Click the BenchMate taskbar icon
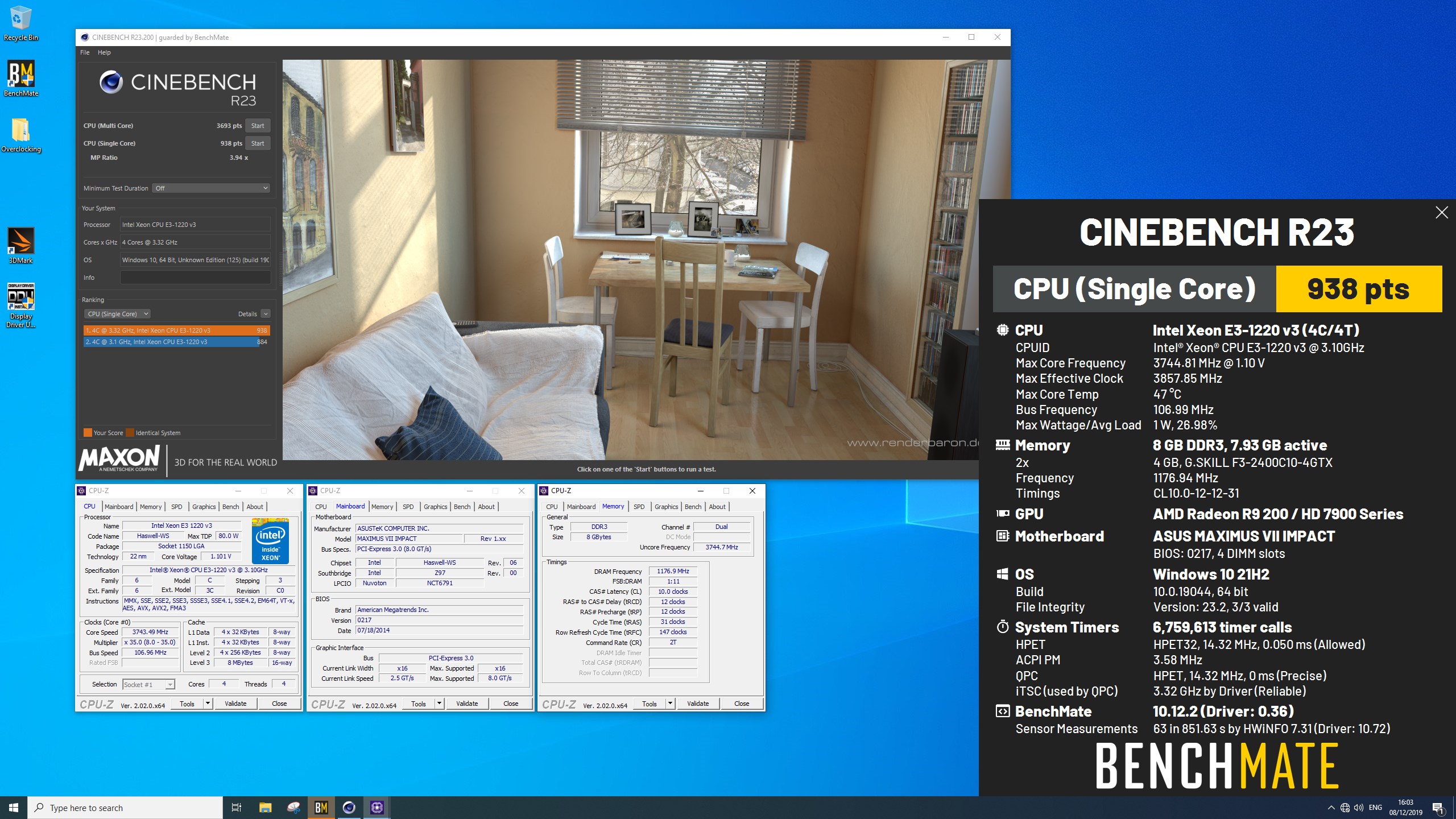The height and width of the screenshot is (819, 1456). 321,808
